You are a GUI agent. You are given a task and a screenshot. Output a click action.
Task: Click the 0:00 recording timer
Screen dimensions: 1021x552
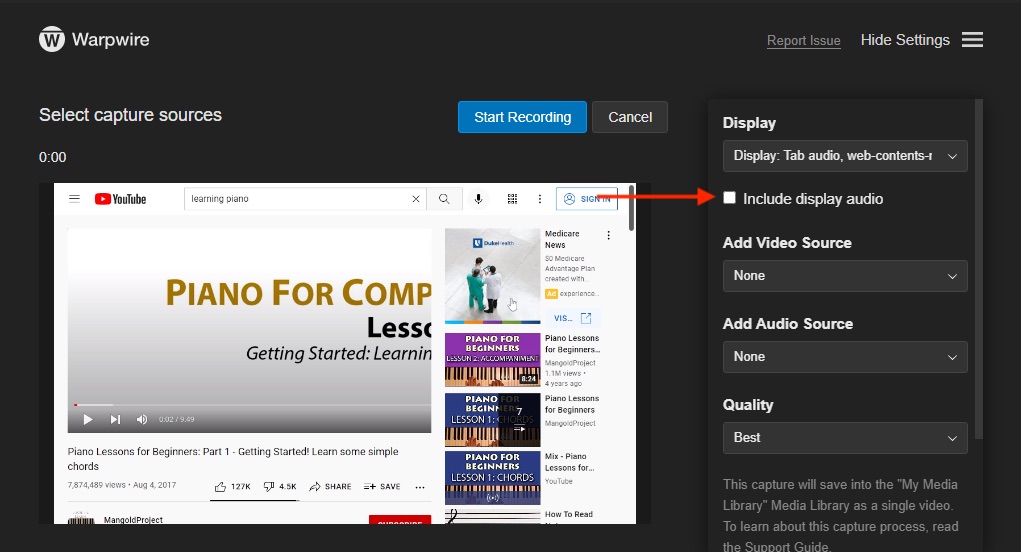click(x=53, y=158)
